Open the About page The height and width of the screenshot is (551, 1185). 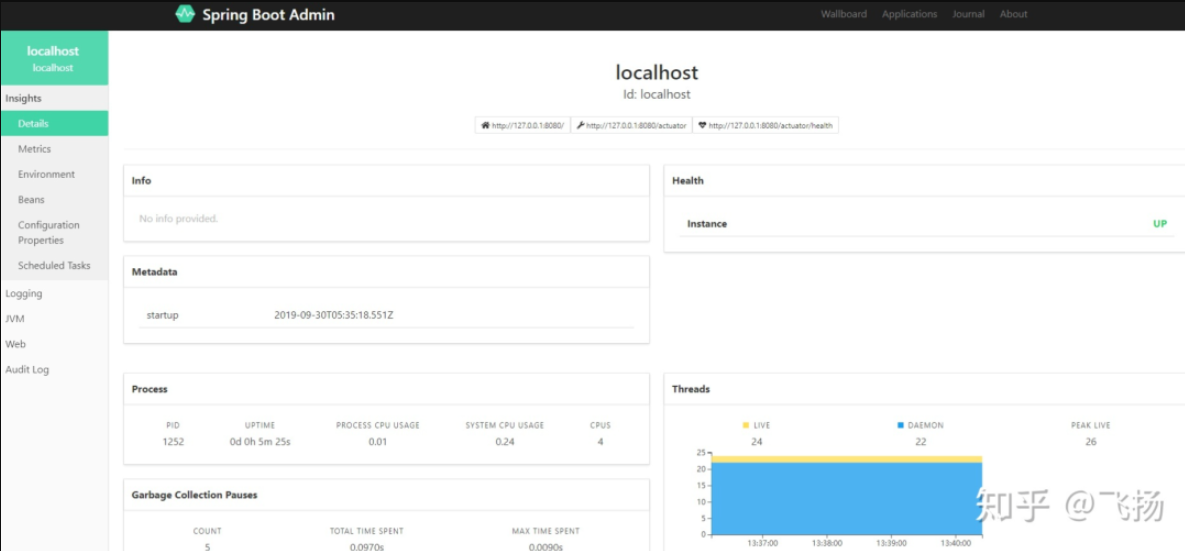(x=1013, y=14)
